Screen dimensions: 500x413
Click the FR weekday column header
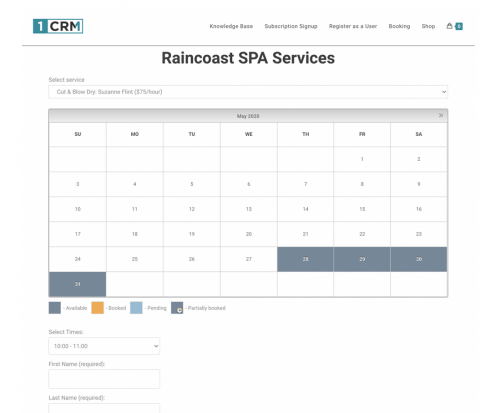pyautogui.click(x=362, y=134)
